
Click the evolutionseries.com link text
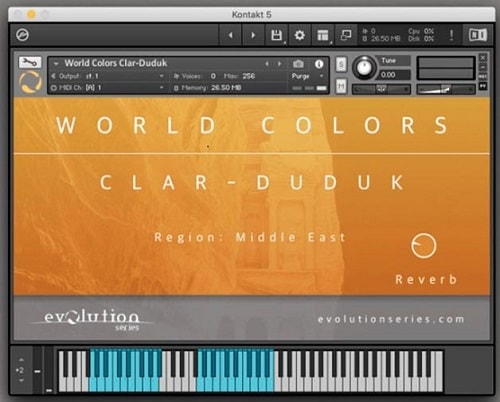point(391,319)
